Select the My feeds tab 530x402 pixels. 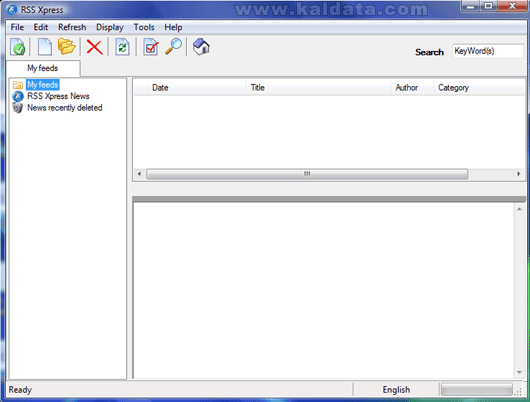[x=43, y=68]
